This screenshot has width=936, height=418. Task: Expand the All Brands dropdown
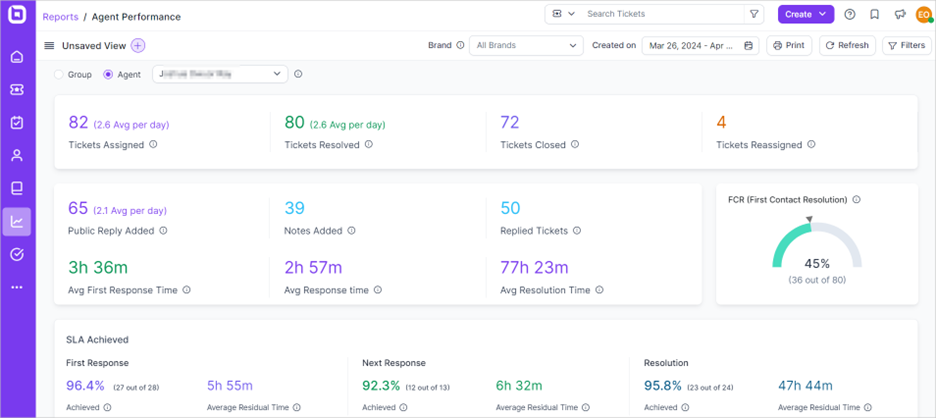pos(526,45)
